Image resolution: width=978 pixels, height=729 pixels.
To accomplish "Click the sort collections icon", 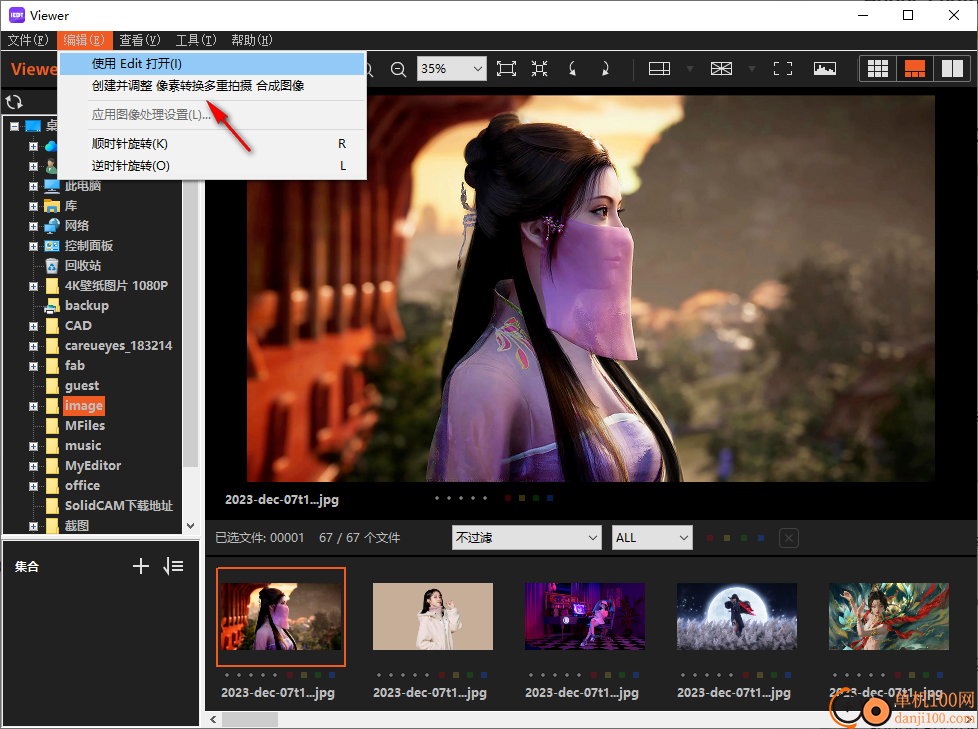I will pyautogui.click(x=173, y=566).
